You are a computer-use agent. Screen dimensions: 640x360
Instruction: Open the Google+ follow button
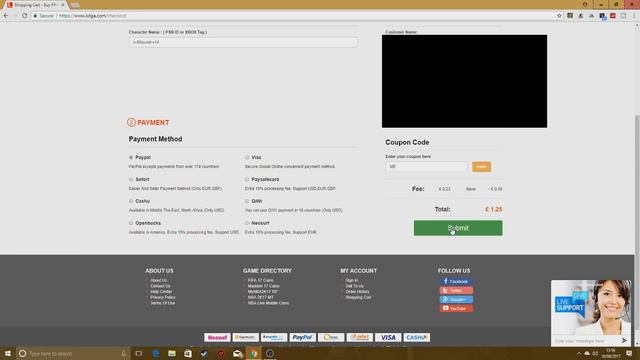point(456,300)
